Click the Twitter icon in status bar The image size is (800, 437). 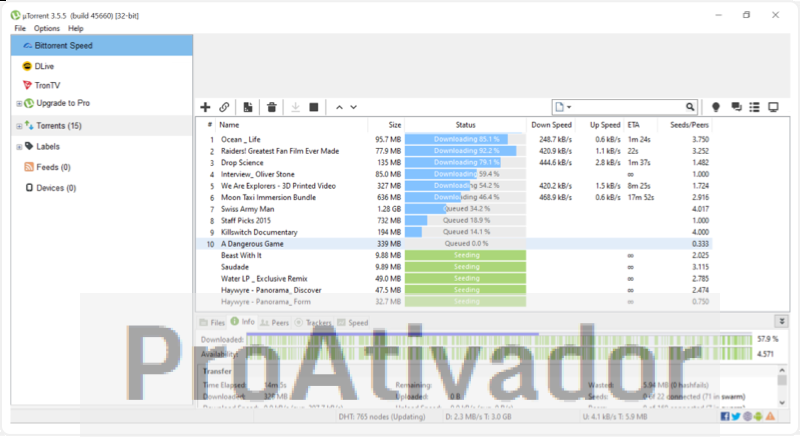pyautogui.click(x=736, y=417)
